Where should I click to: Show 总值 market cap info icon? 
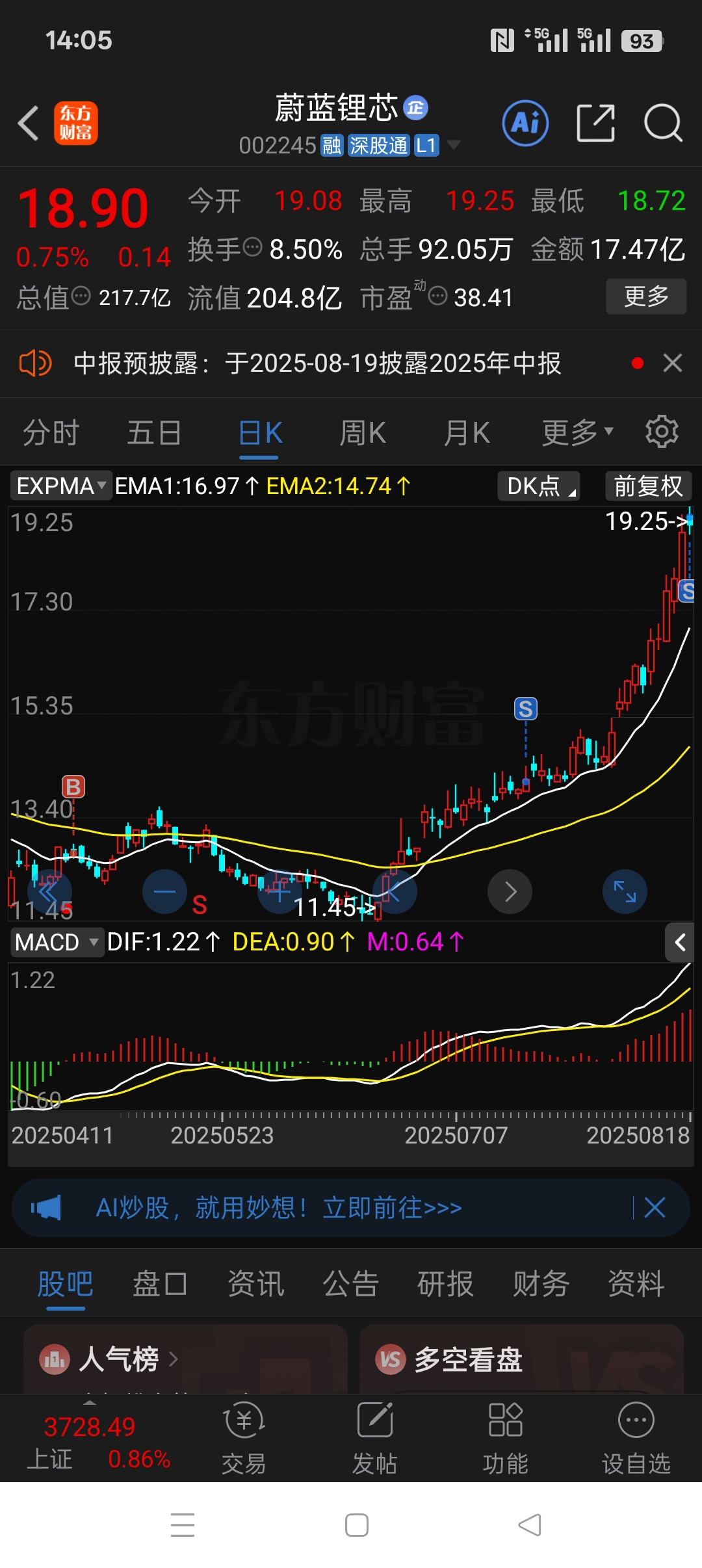pos(81,296)
